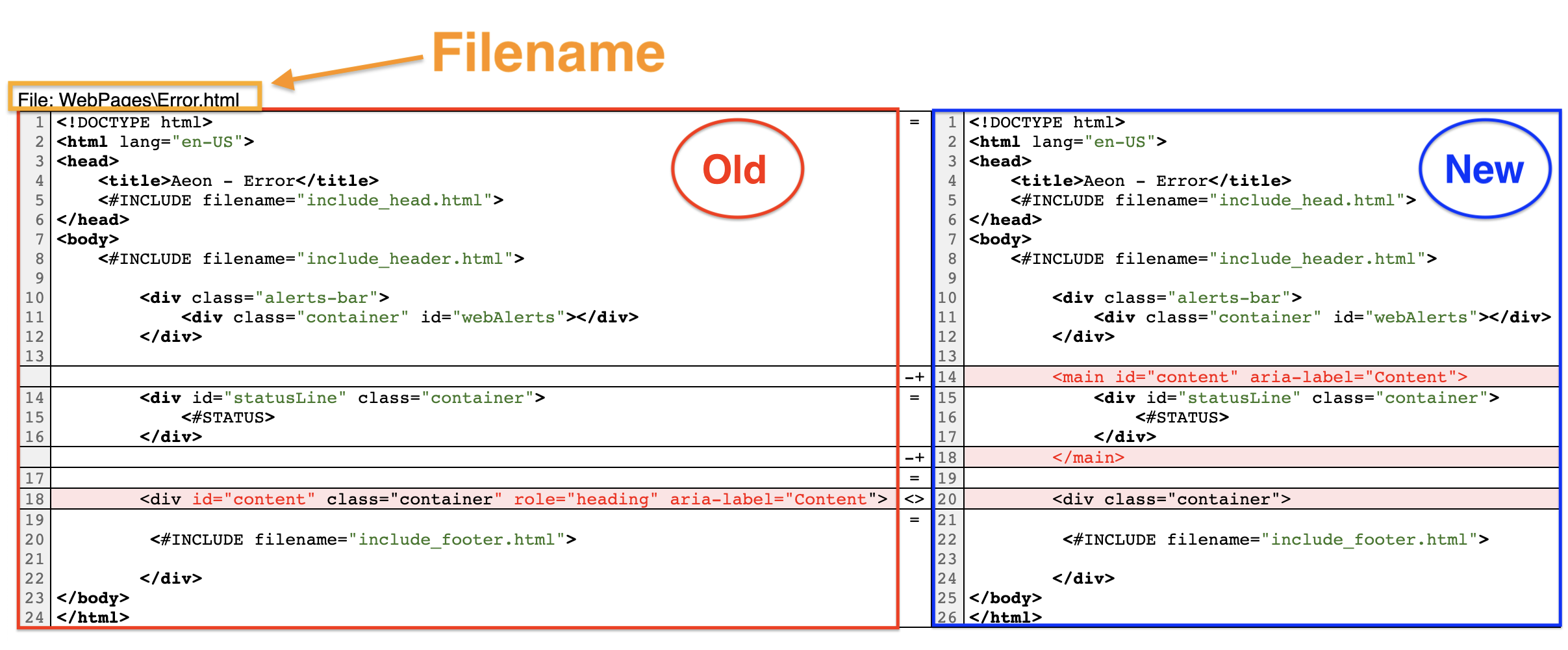The height and width of the screenshot is (650, 1568).
Task: Click line number 24 in the old pane gutter
Action: pyautogui.click(x=34, y=617)
